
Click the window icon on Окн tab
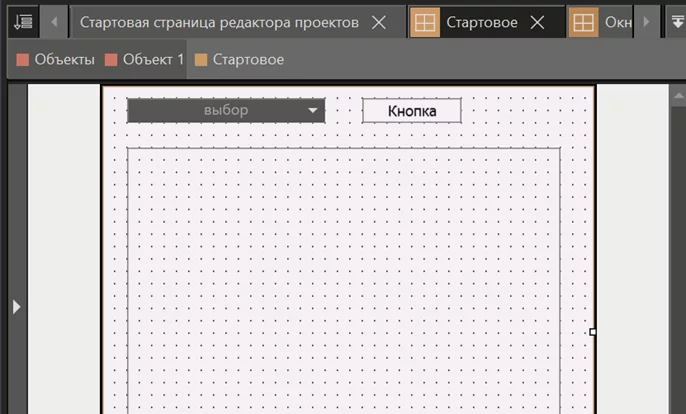[x=583, y=22]
